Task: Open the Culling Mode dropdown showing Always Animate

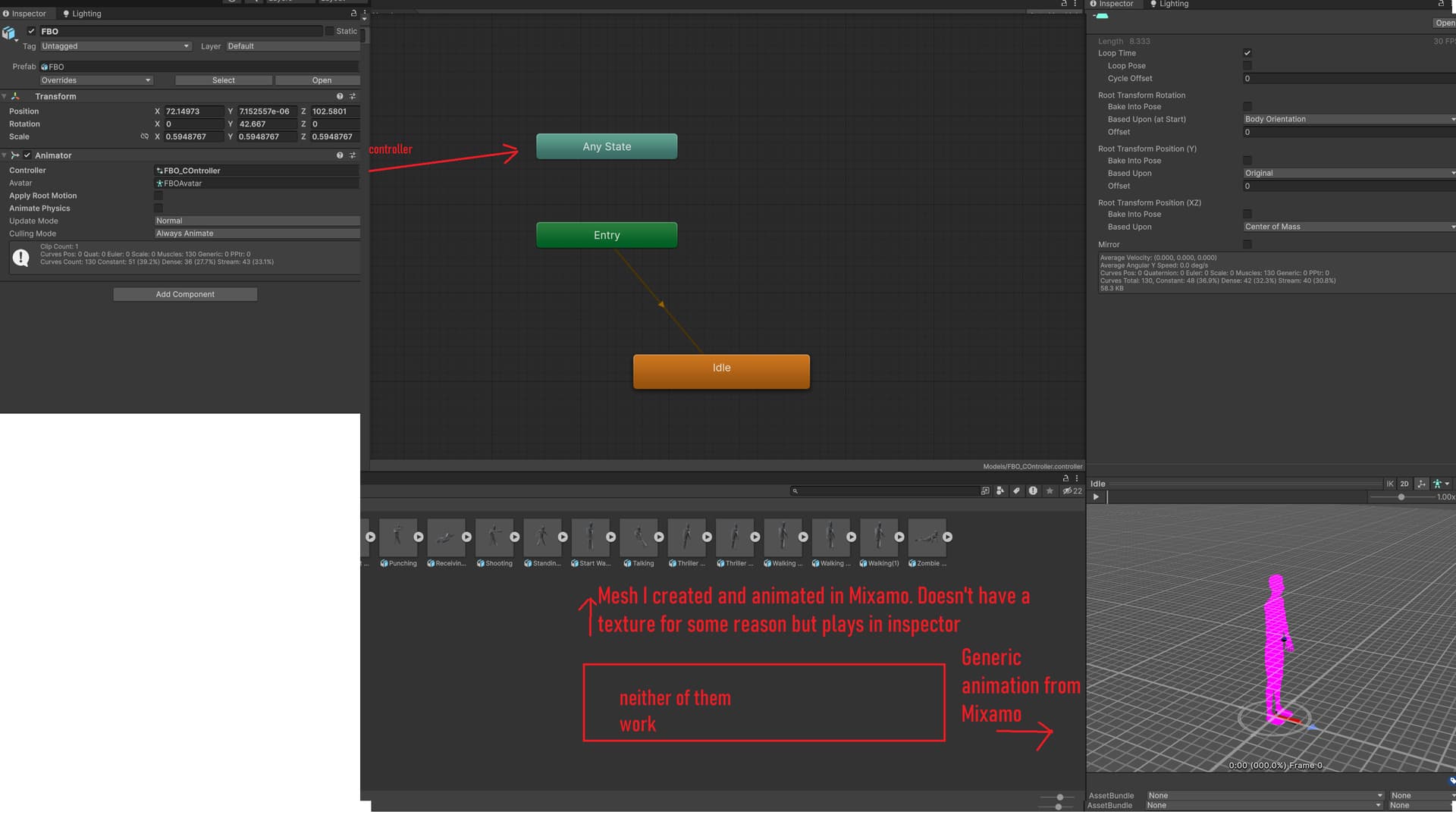Action: point(257,233)
